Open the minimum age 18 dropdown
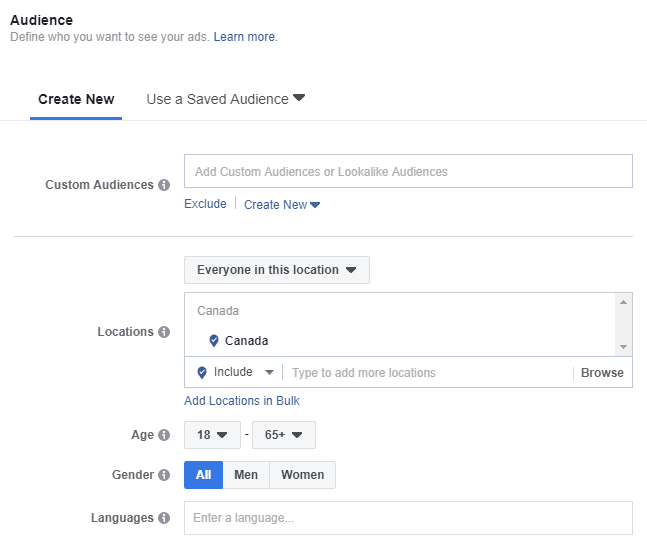 213,435
